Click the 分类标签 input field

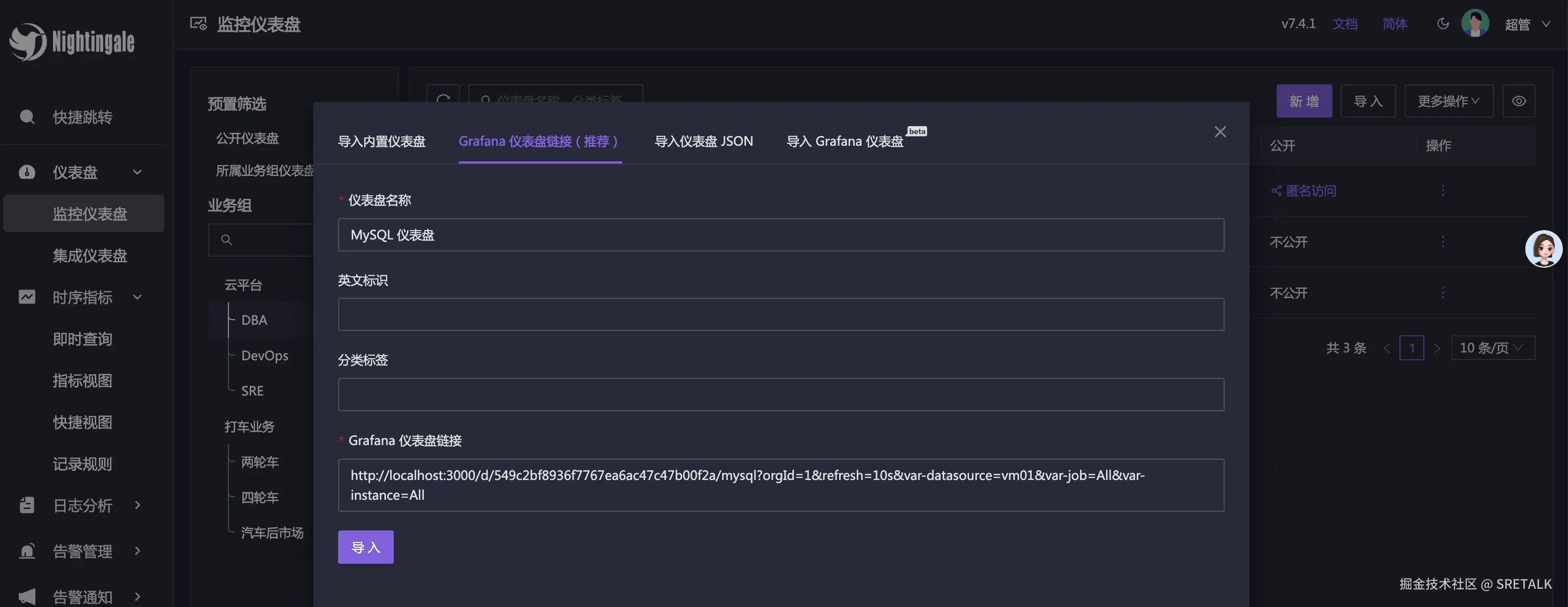(x=781, y=395)
